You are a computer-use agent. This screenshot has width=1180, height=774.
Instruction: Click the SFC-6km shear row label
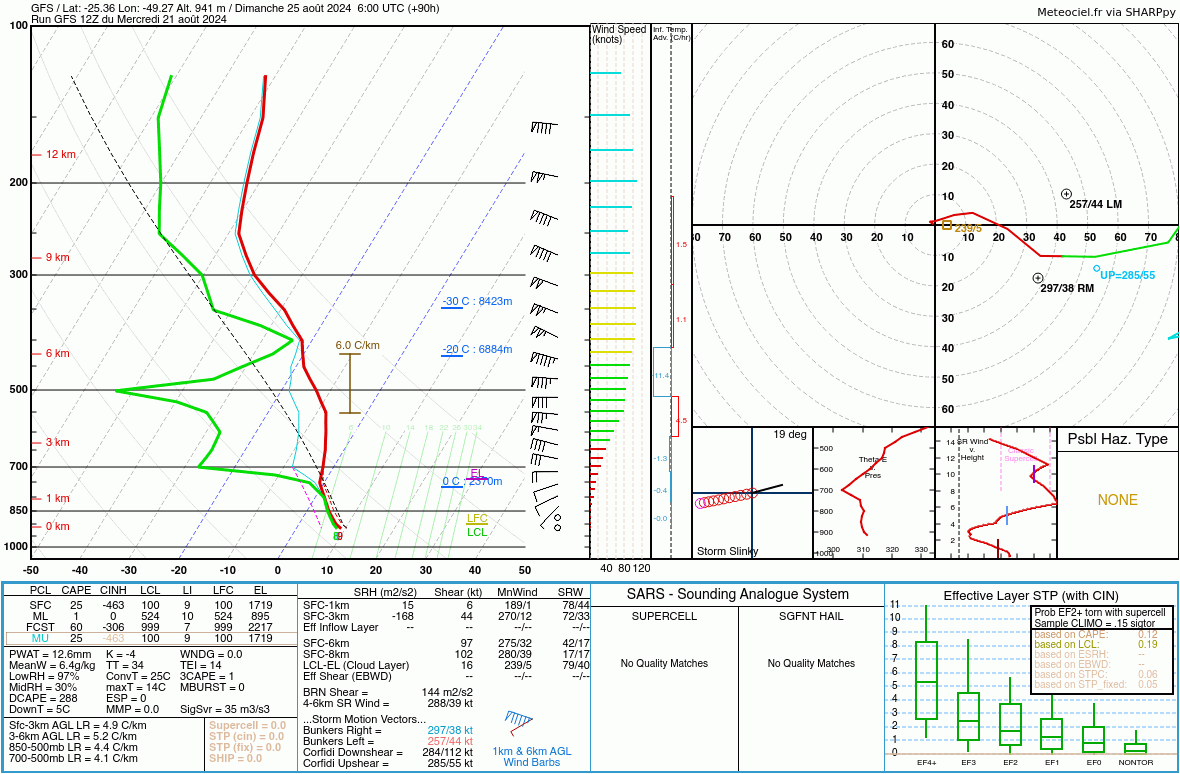point(326,643)
